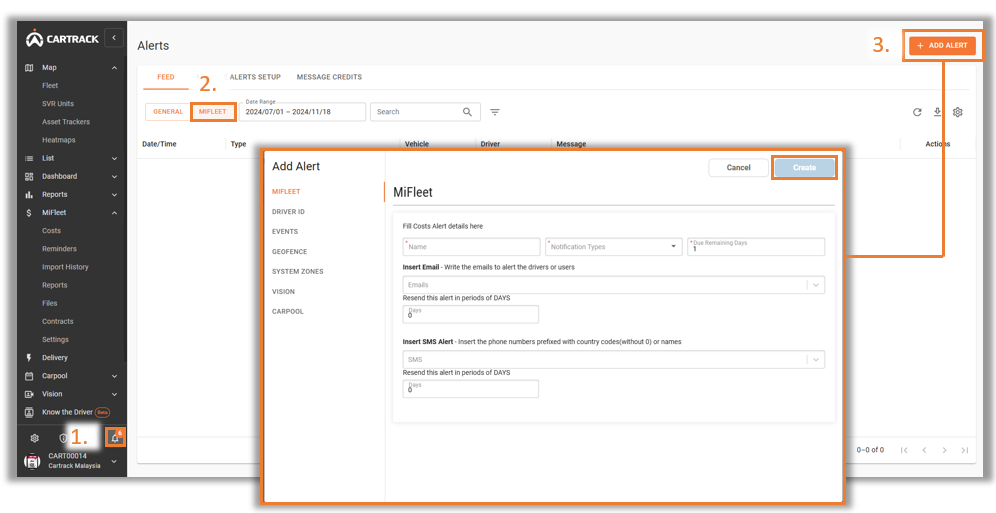This screenshot has height=513, width=996.
Task: Open the Emails dropdown arrow
Action: coord(816,285)
